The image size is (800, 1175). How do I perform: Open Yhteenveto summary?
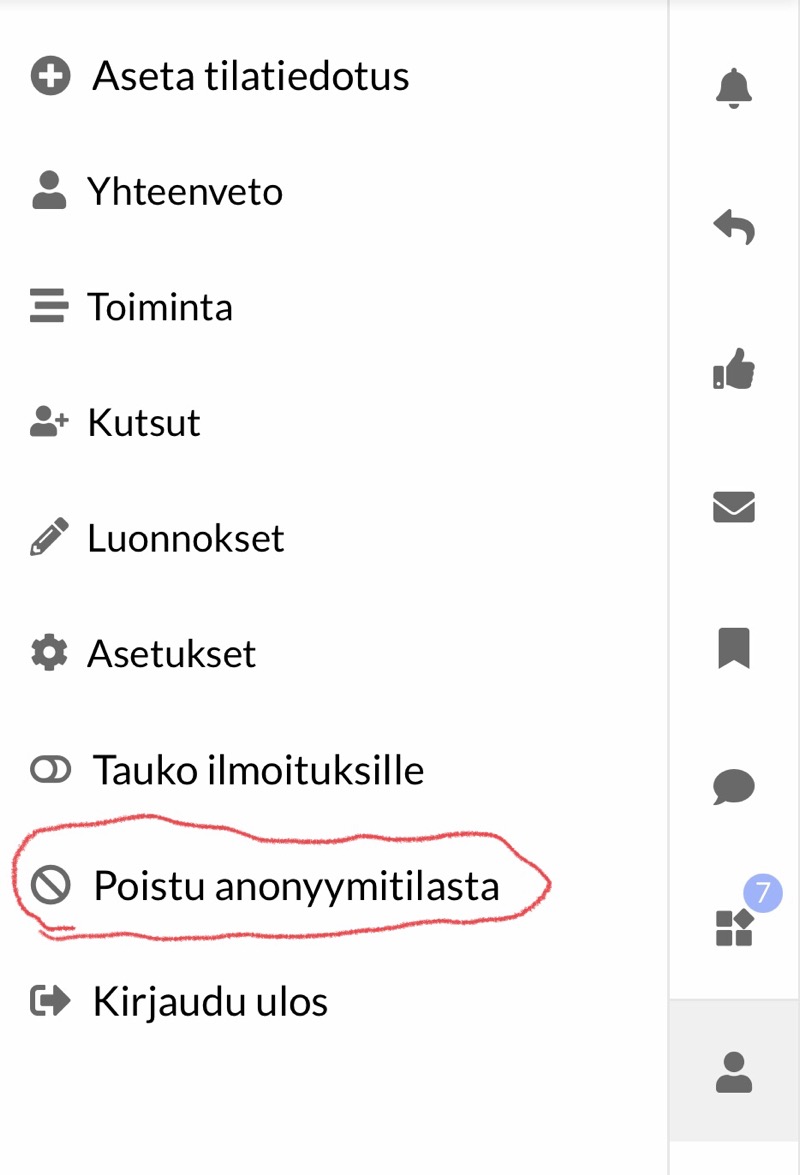point(185,191)
